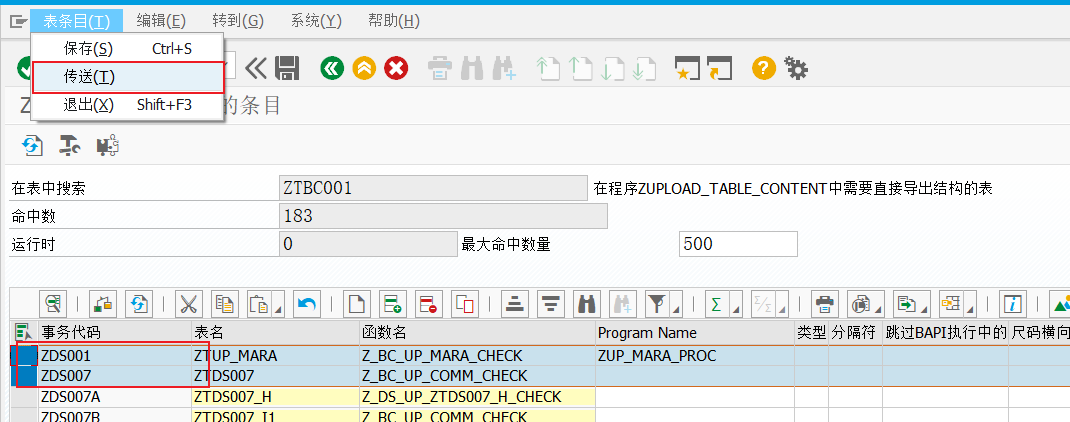Select the row selector for ZDS007

25,376
